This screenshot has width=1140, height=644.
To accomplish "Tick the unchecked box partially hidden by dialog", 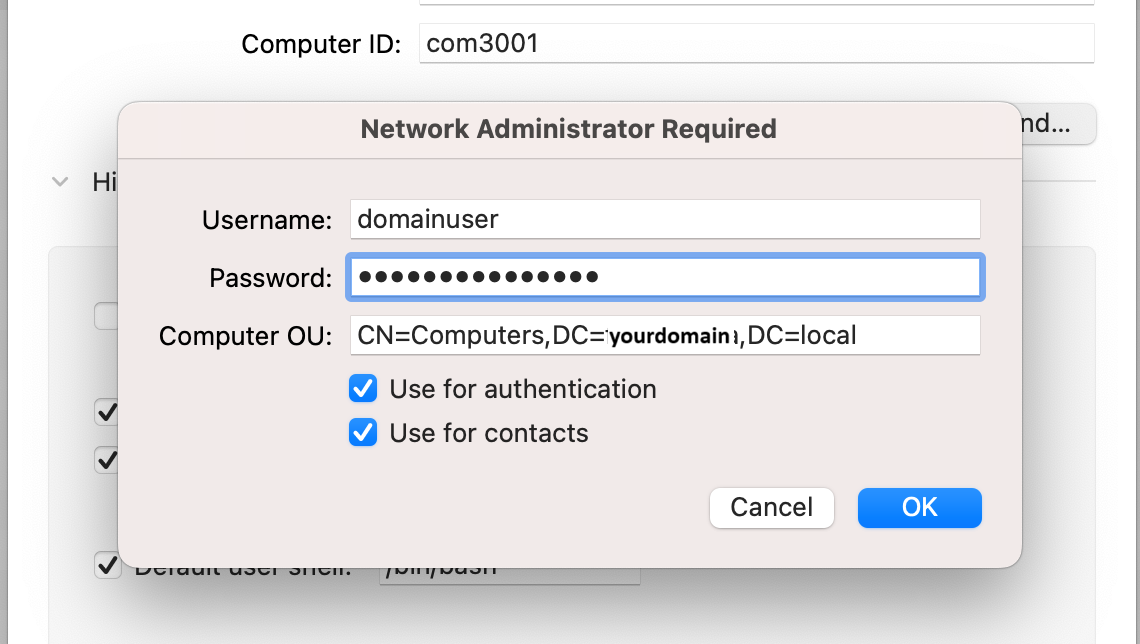I will pyautogui.click(x=106, y=316).
